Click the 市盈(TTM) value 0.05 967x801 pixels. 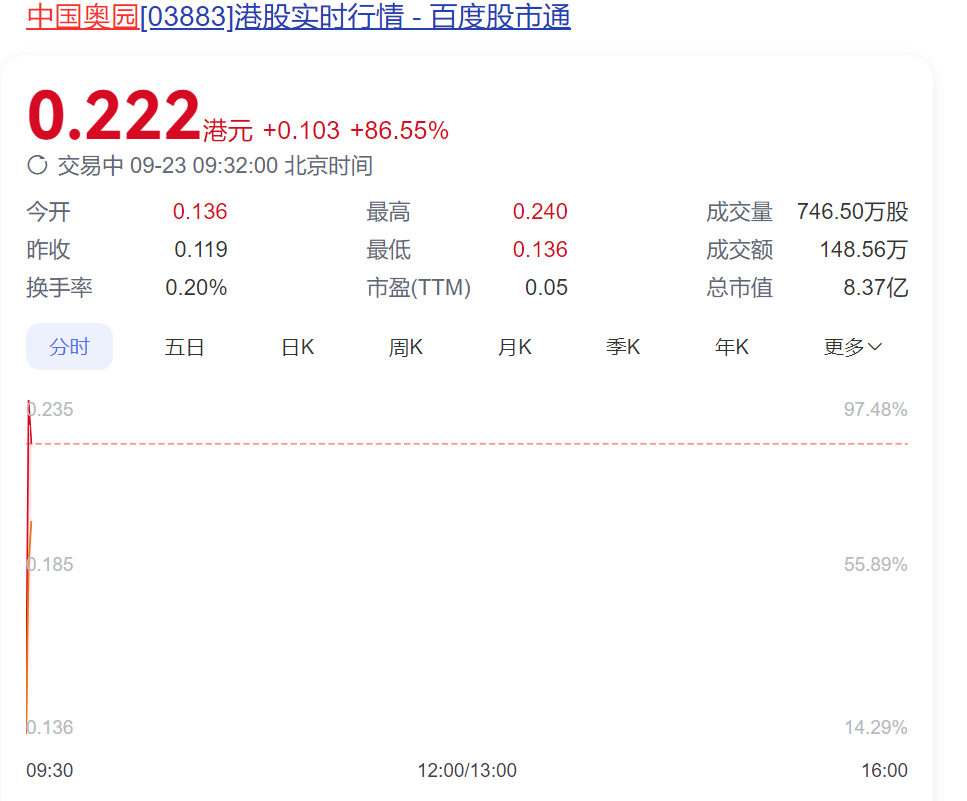[546, 288]
